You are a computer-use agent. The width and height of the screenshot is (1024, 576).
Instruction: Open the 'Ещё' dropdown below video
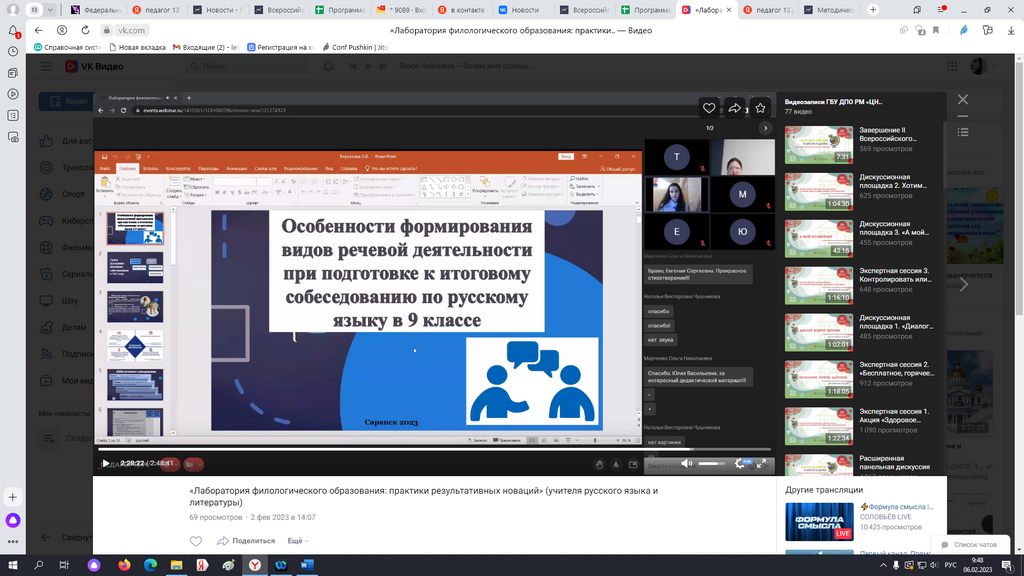tap(297, 541)
